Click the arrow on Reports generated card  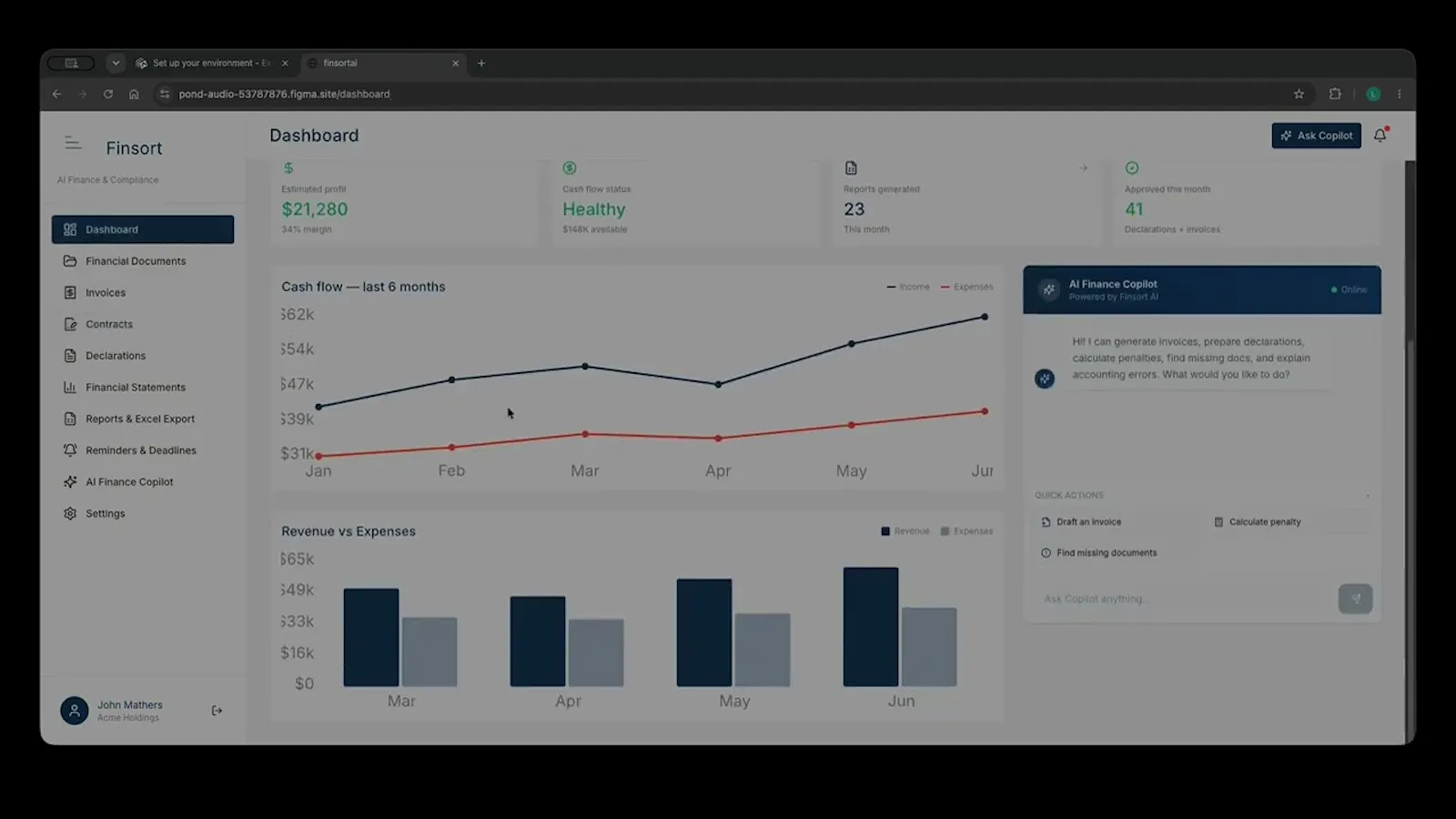(1084, 168)
